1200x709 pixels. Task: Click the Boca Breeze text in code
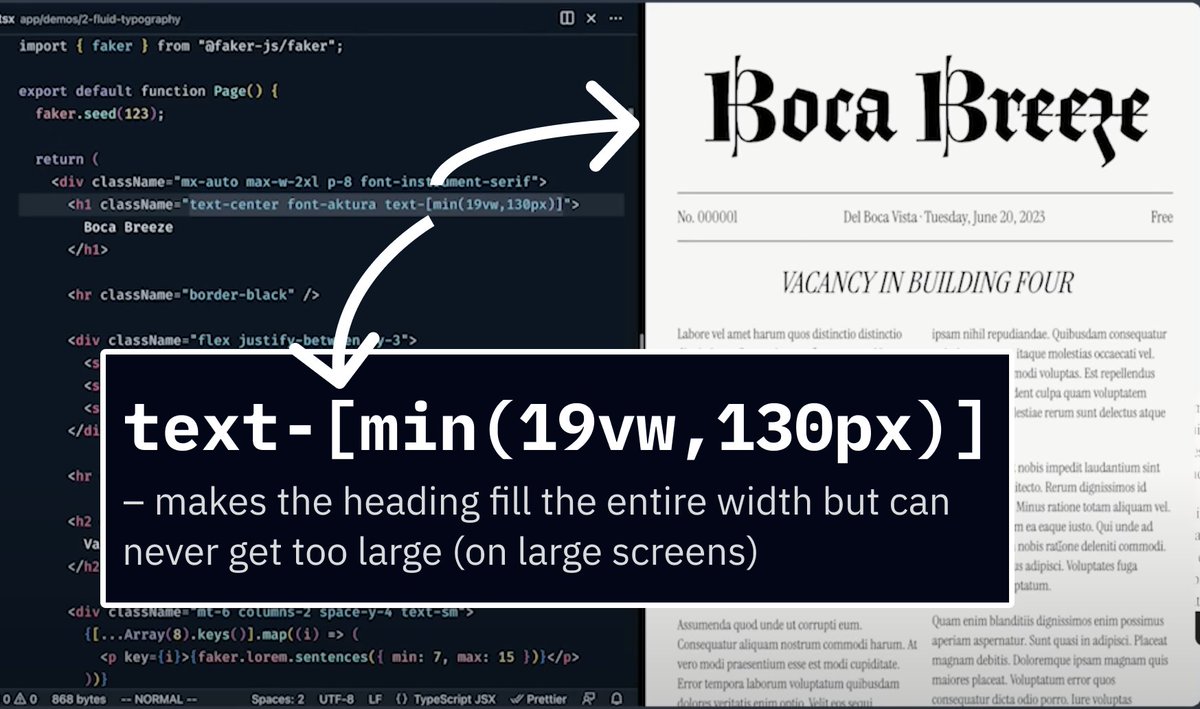click(128, 228)
